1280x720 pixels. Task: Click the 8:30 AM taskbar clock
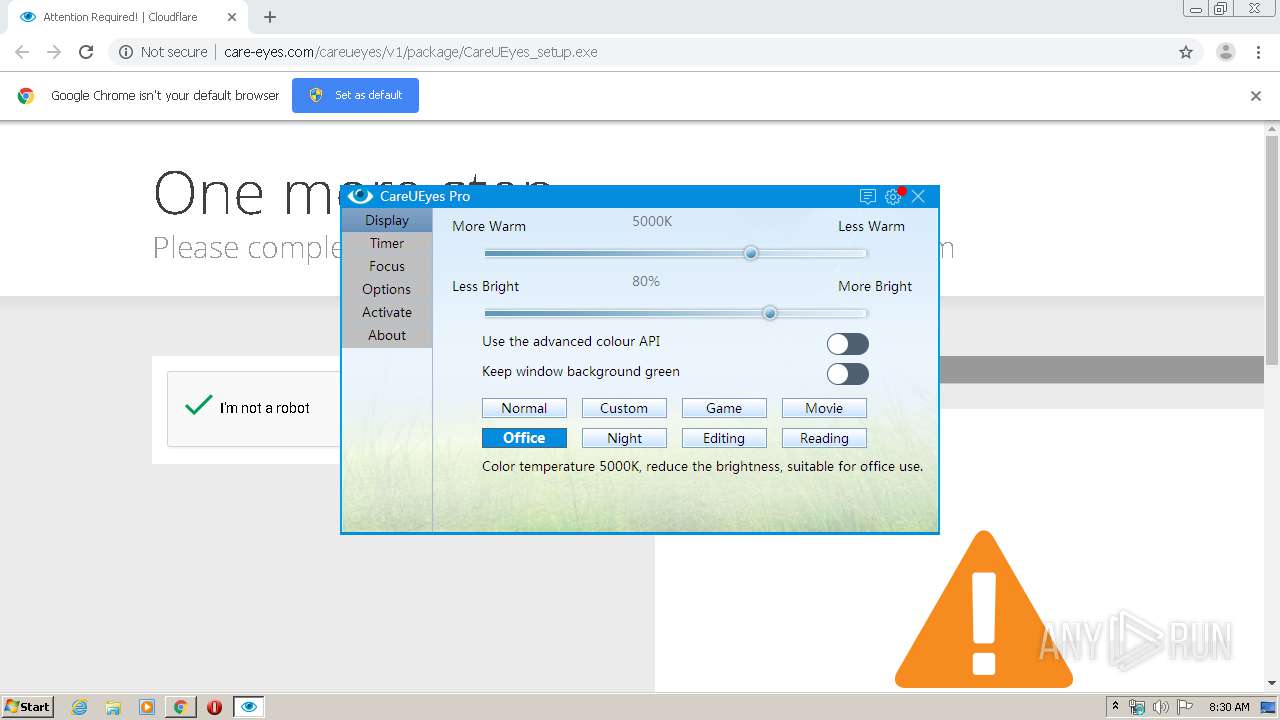click(1229, 707)
